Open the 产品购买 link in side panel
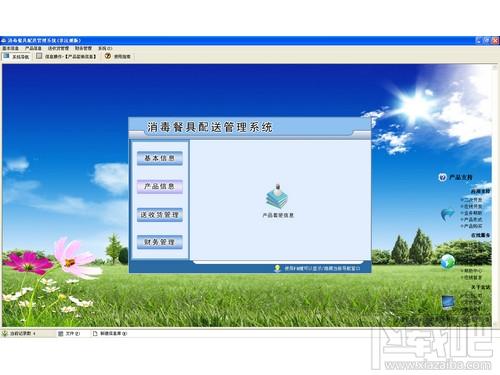500x375 pixels. tap(472, 226)
